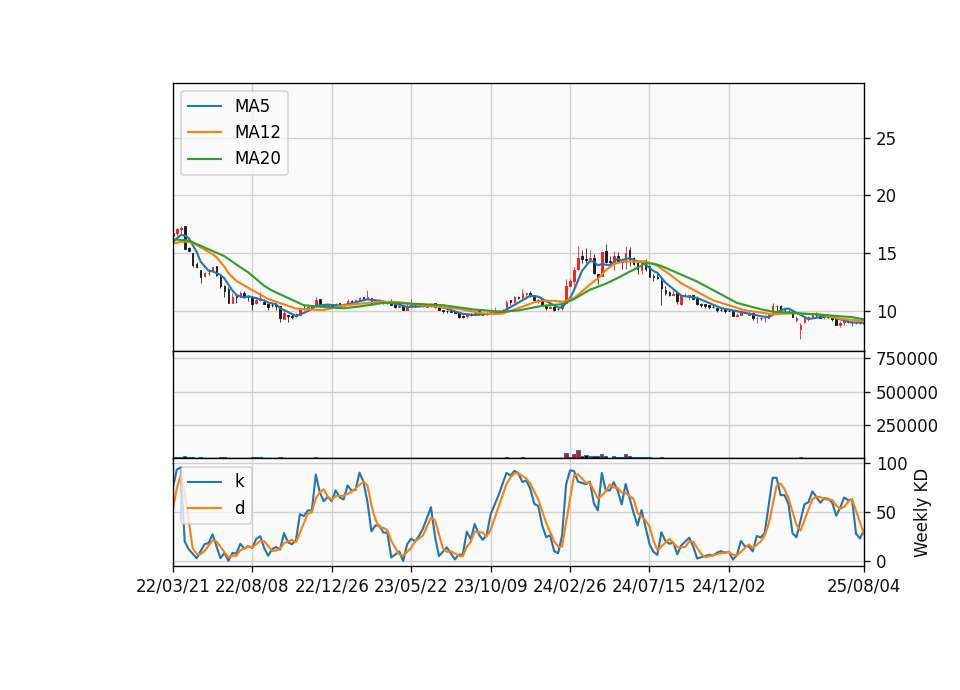Click the KD axis value 50
Image resolution: width=960 pixels, height=690 pixels.
[x=886, y=512]
